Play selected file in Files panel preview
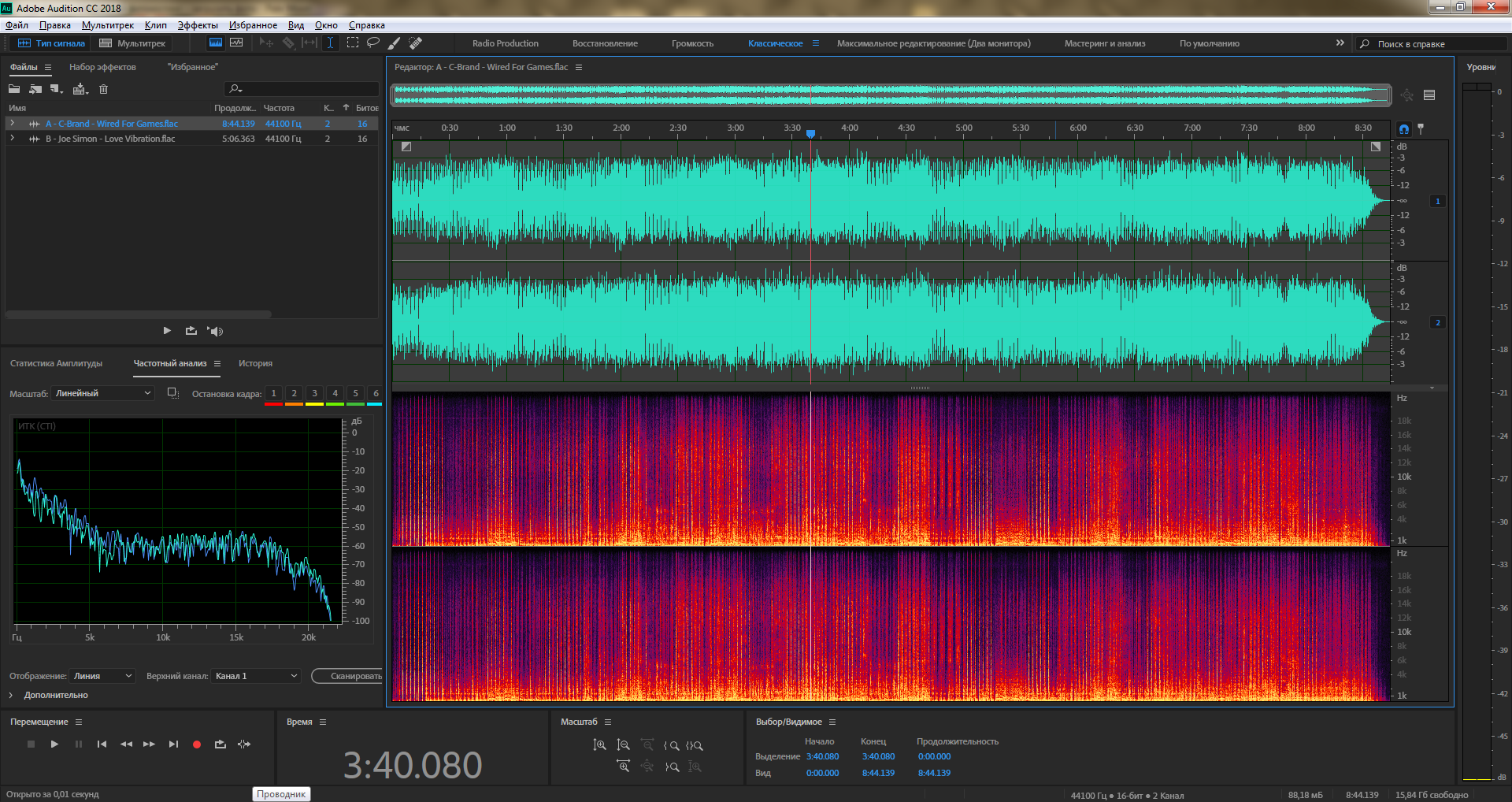The image size is (1512, 802). 167,331
